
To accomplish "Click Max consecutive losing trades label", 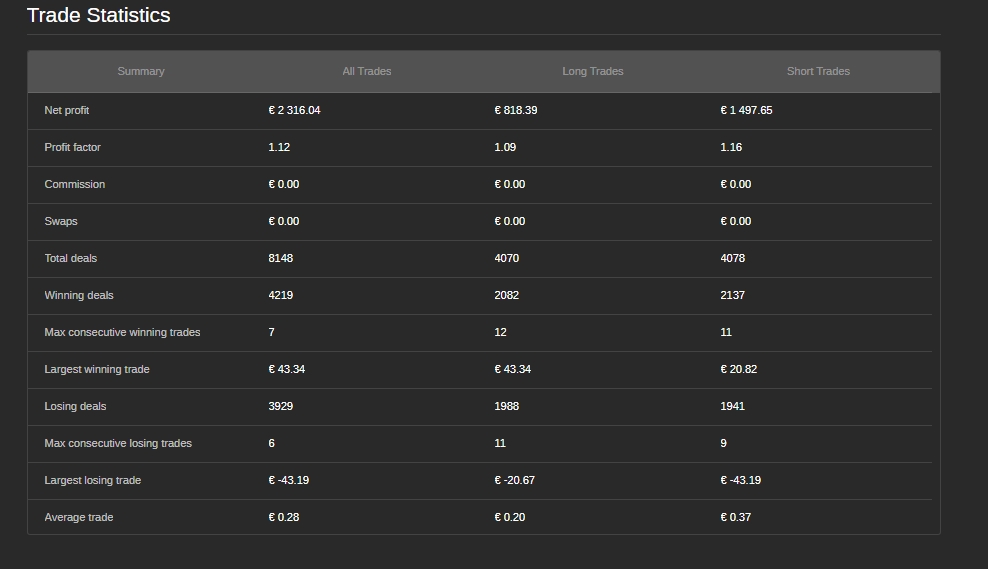I will pos(118,443).
